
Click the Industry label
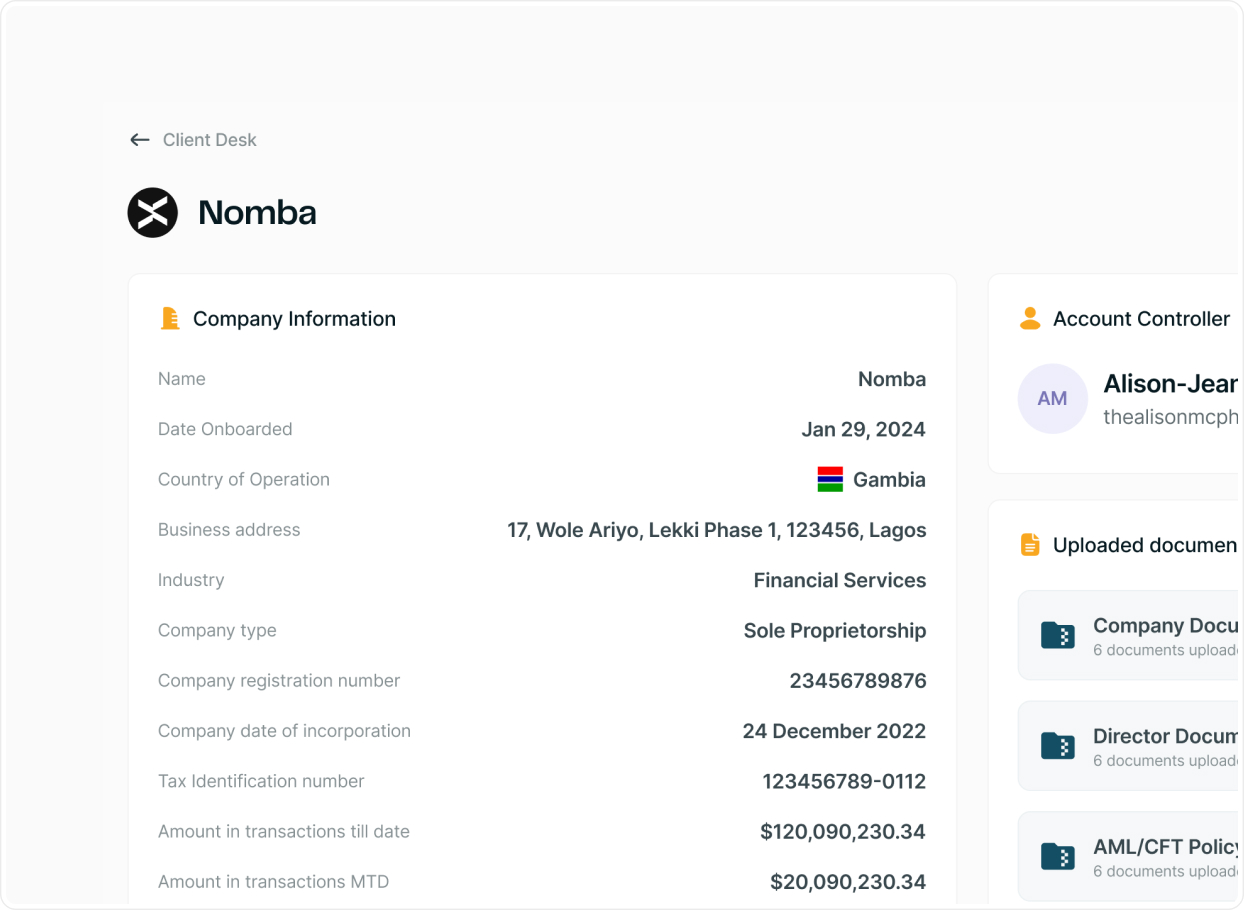tap(191, 580)
